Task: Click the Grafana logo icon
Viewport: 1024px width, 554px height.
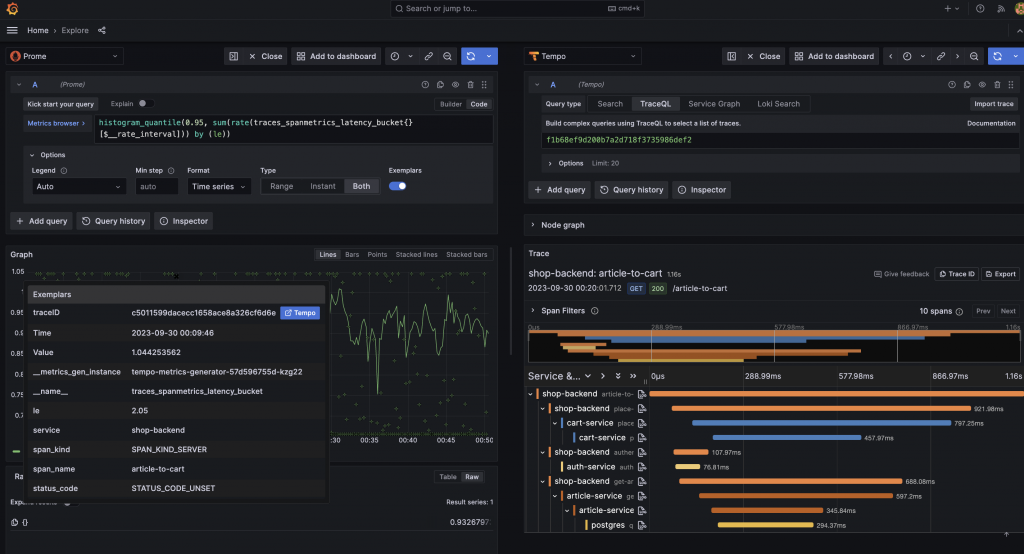Action: pyautogui.click(x=12, y=8)
